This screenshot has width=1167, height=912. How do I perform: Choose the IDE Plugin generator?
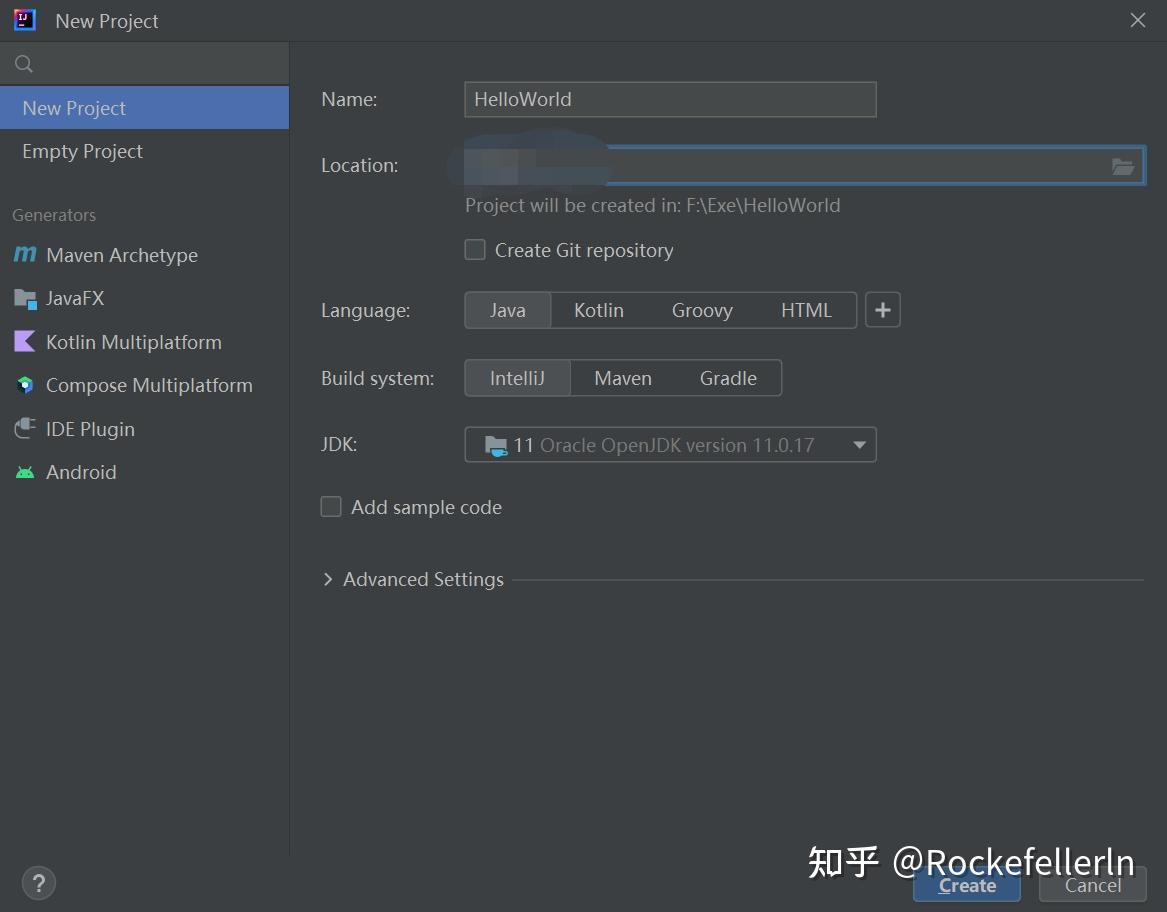pos(89,428)
